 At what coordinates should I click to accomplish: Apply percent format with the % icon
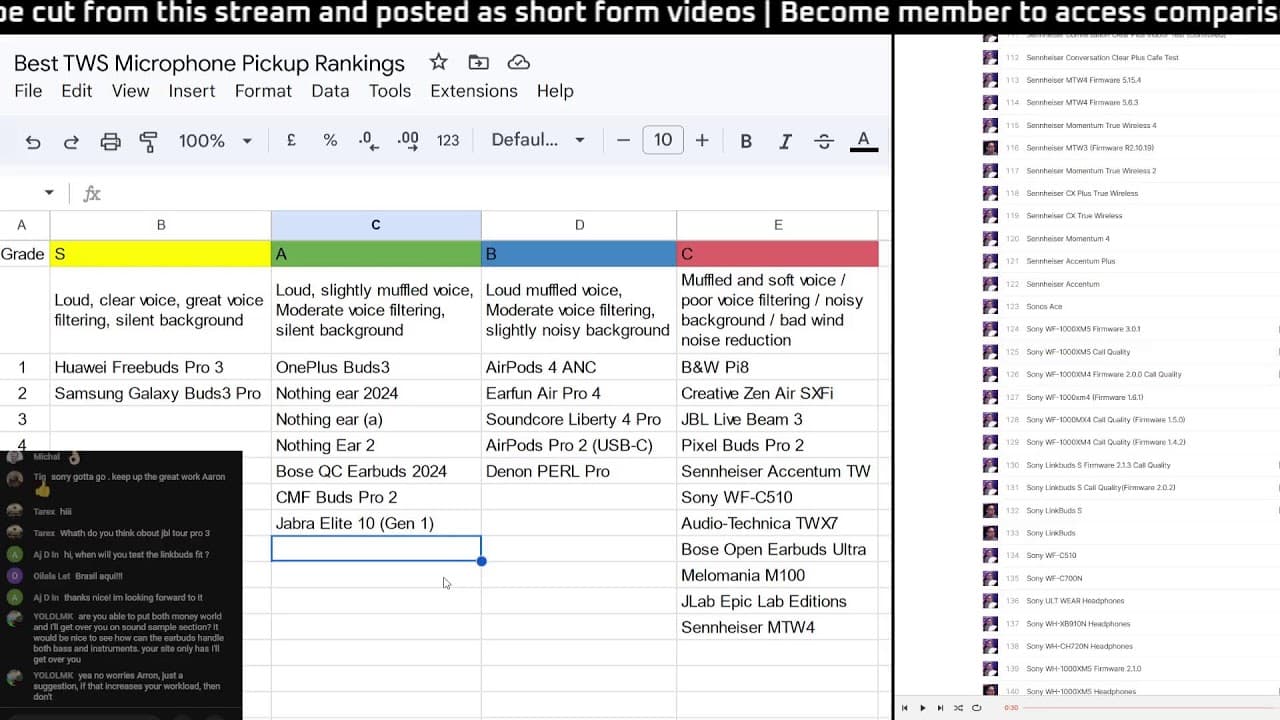(330, 141)
